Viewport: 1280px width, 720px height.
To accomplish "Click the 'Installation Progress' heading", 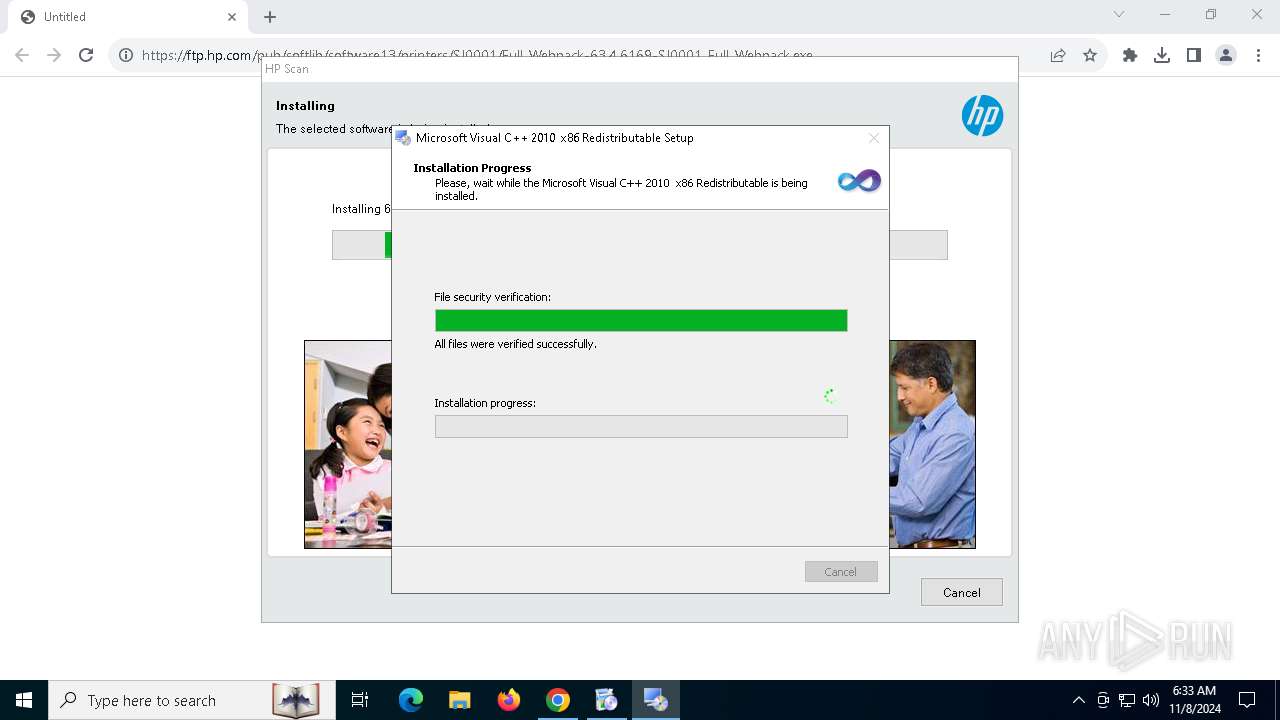I will coord(472,168).
